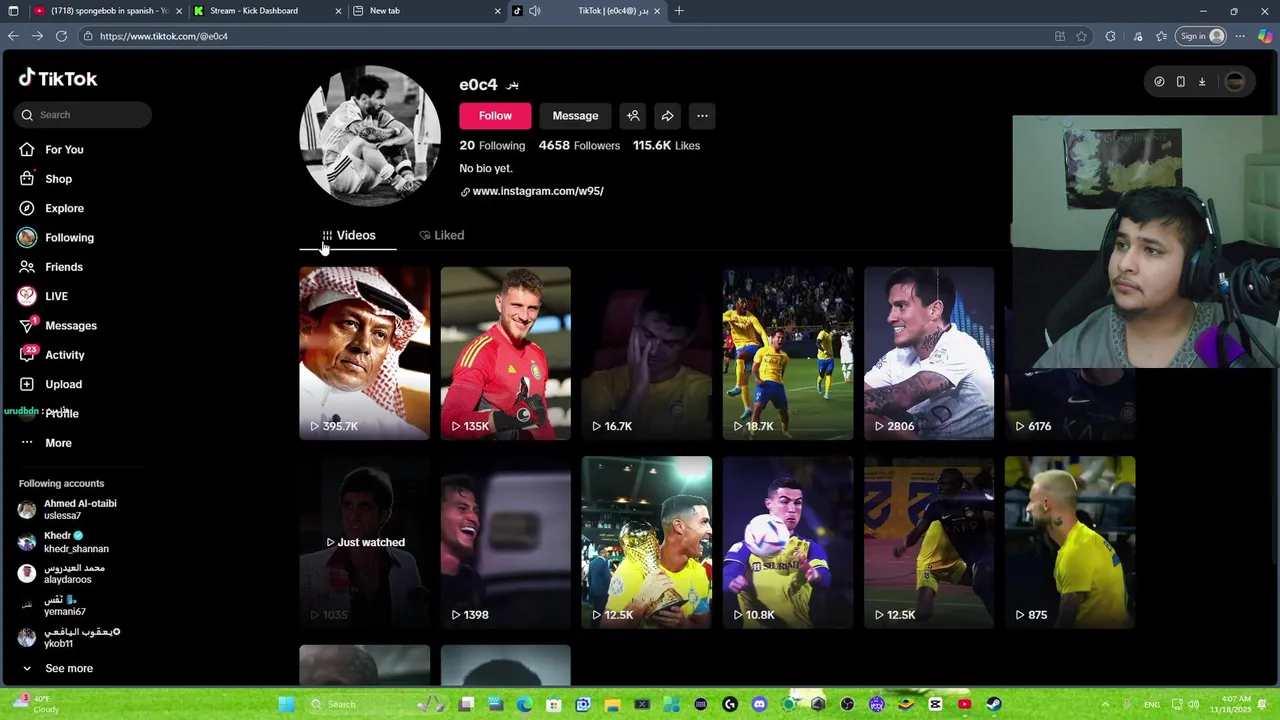The width and height of the screenshot is (1280, 720).
Task: Open the video with 875 views
Action: [1070, 542]
